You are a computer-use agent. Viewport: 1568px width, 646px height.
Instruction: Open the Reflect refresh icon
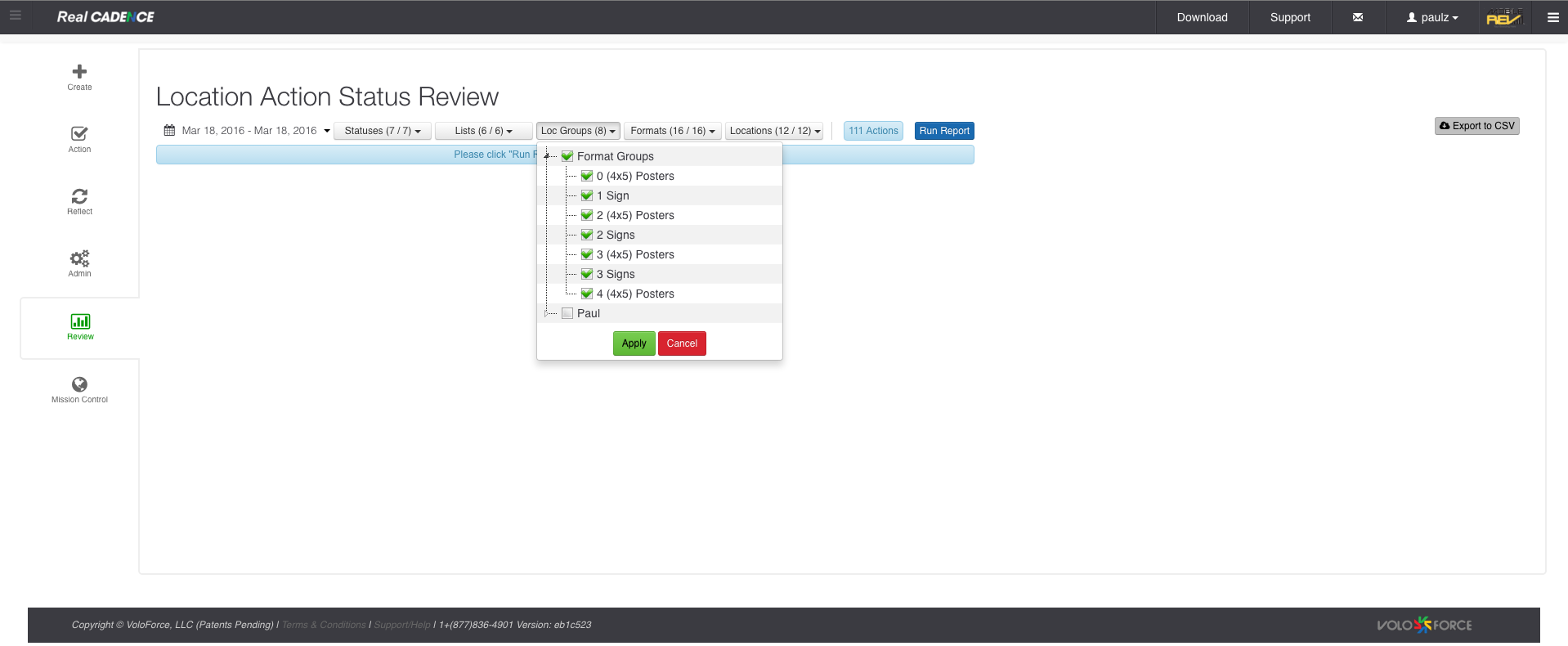[x=79, y=196]
